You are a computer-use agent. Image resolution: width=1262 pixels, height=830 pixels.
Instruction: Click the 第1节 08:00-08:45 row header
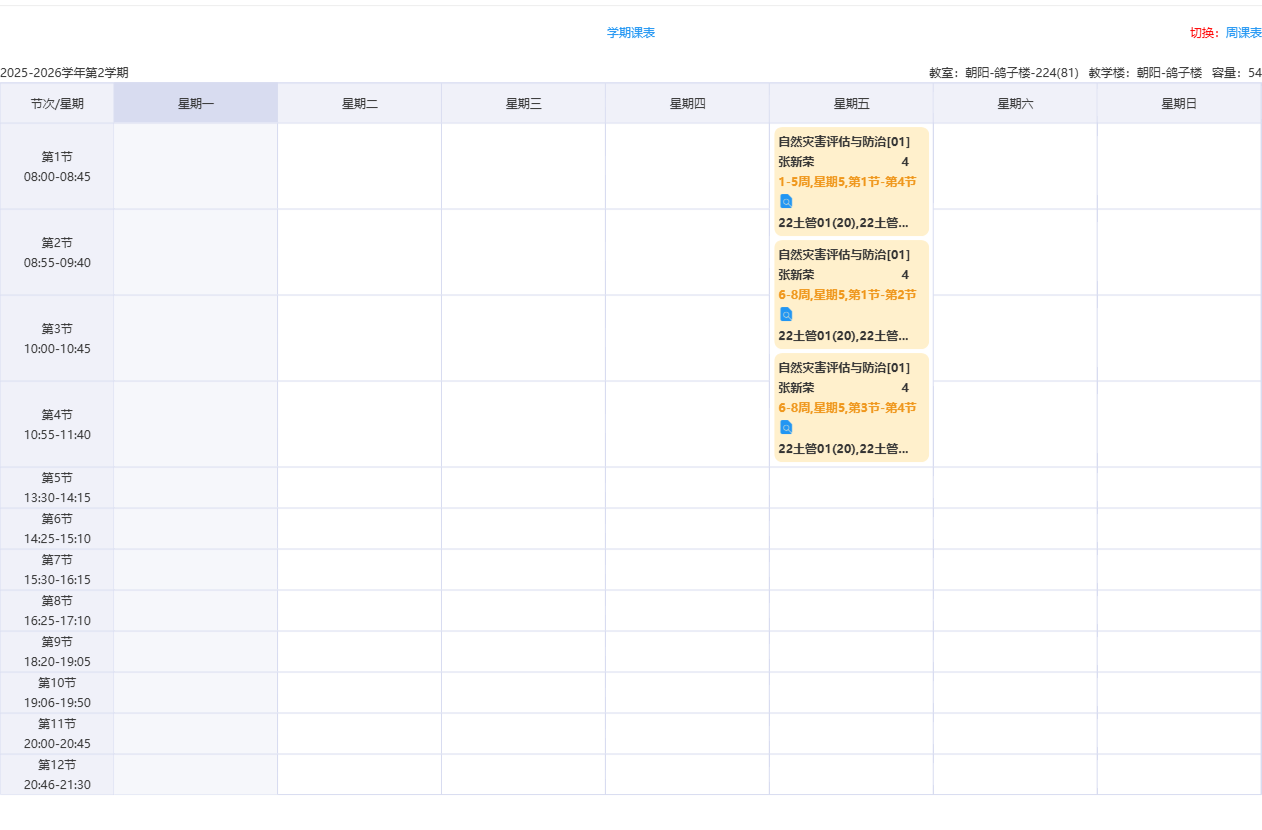click(57, 167)
